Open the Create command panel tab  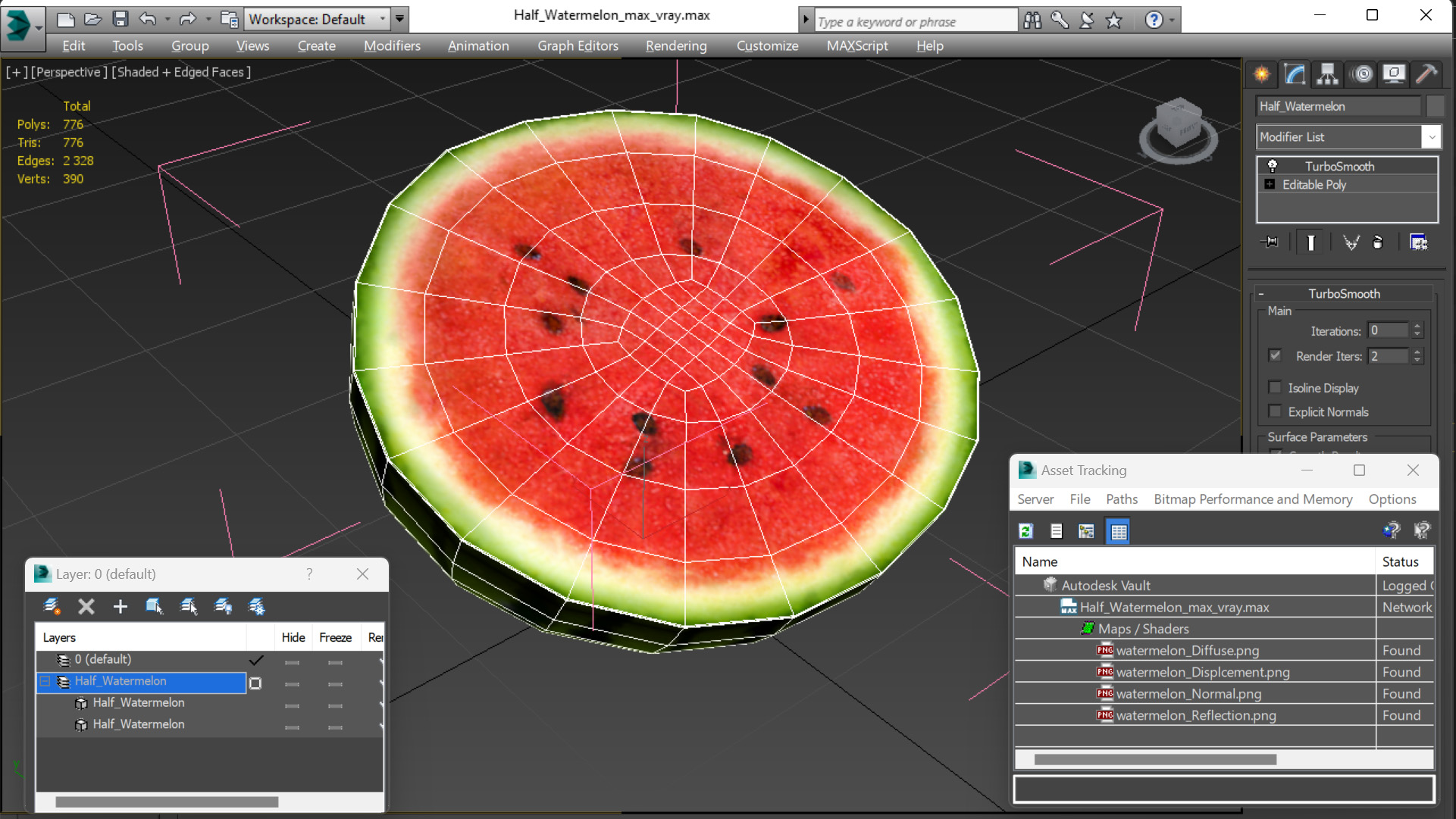(x=1262, y=73)
